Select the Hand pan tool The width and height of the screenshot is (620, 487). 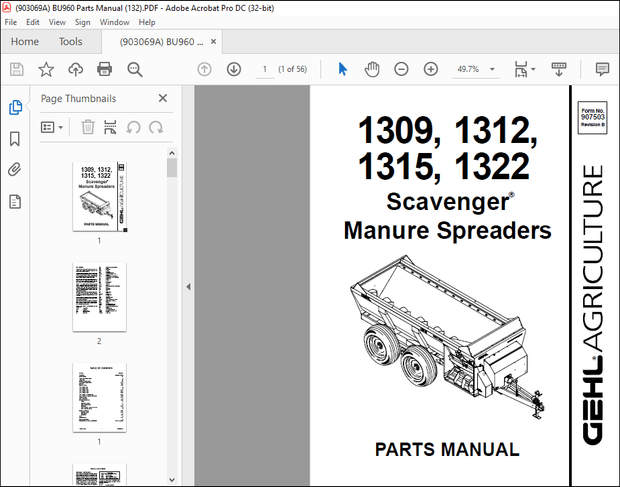(x=372, y=69)
